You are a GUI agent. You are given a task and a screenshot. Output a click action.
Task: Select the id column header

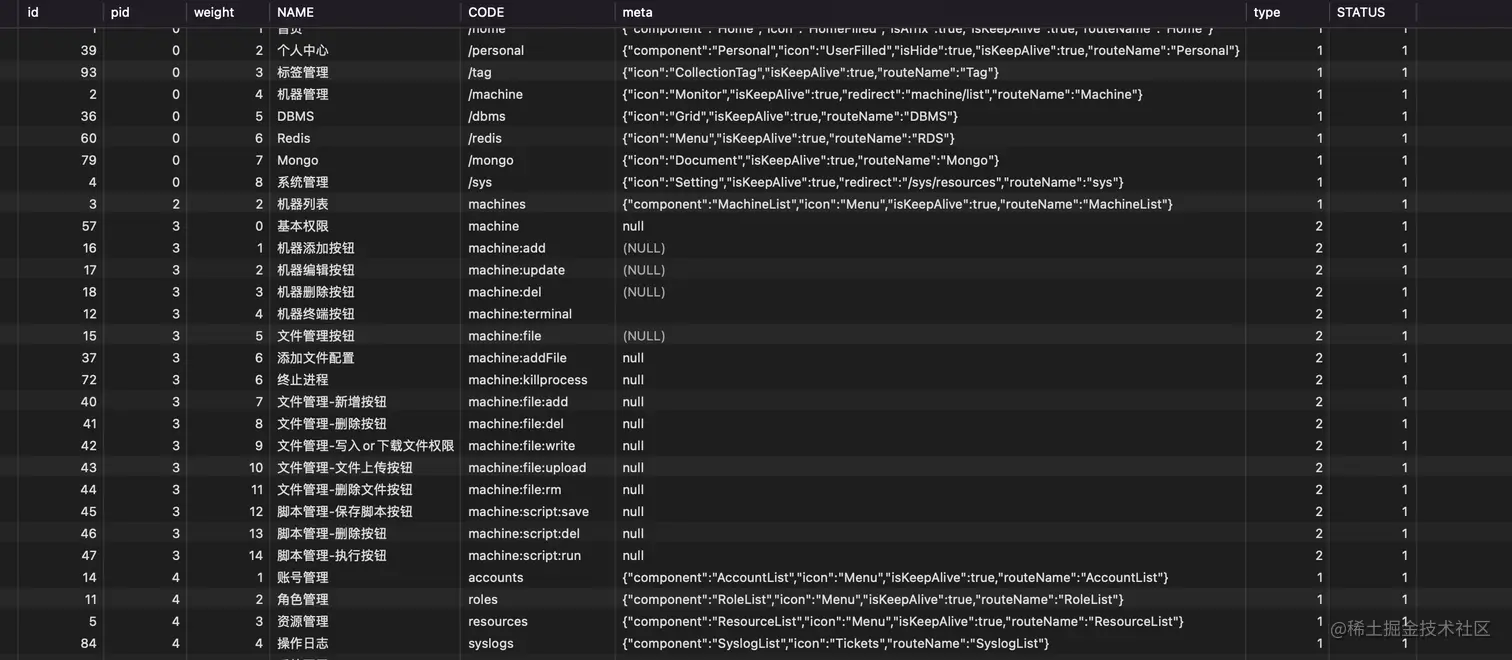tap(33, 12)
